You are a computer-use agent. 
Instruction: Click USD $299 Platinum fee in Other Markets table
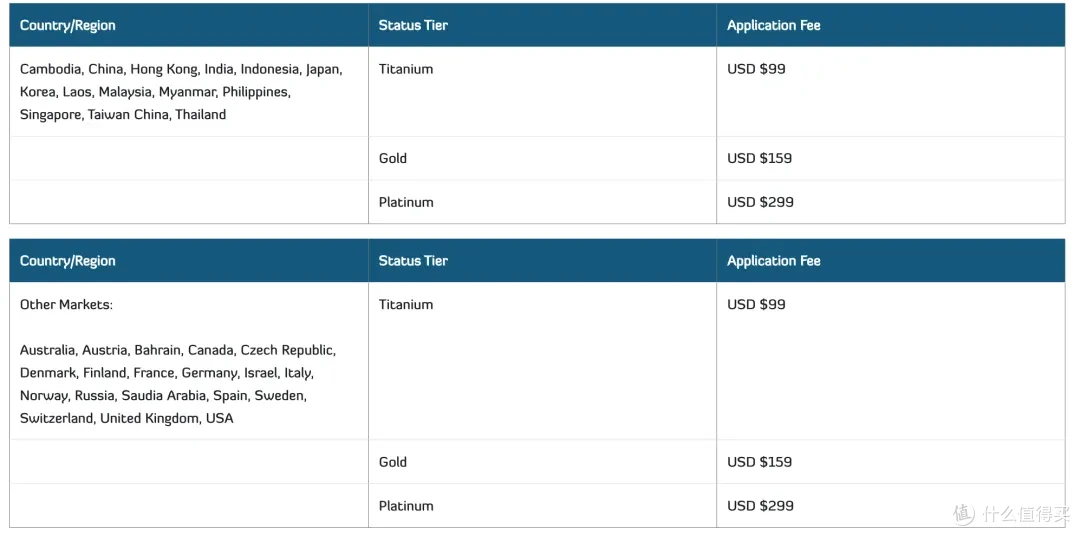pyautogui.click(x=760, y=506)
